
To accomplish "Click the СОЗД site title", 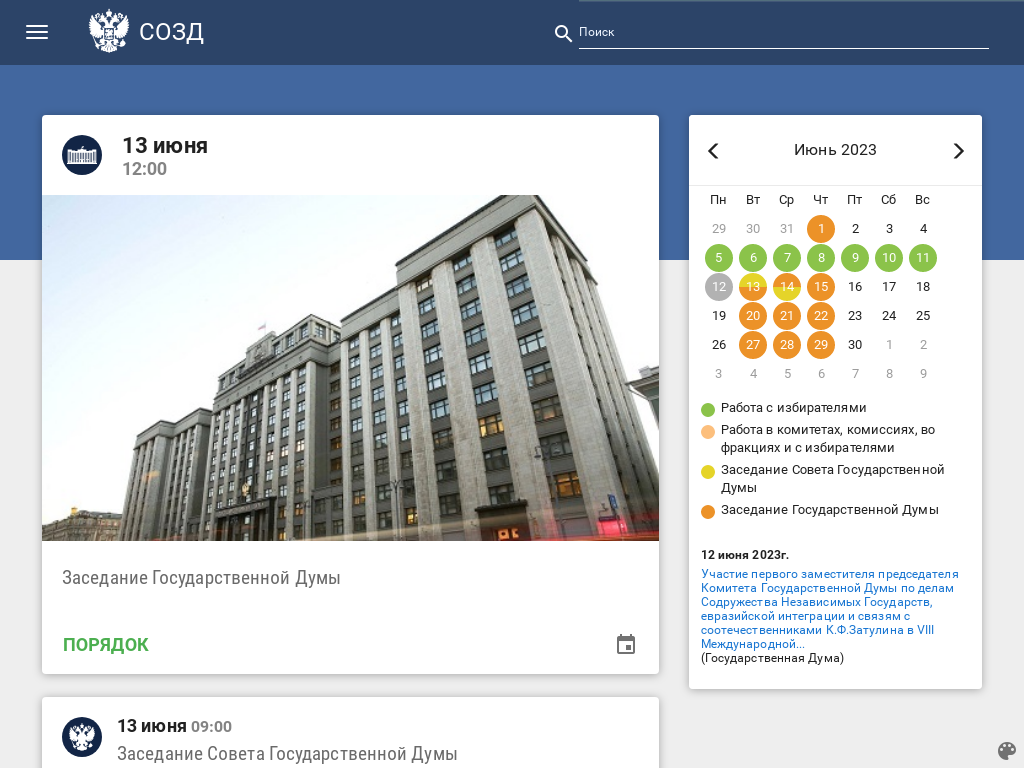I will click(x=172, y=32).
